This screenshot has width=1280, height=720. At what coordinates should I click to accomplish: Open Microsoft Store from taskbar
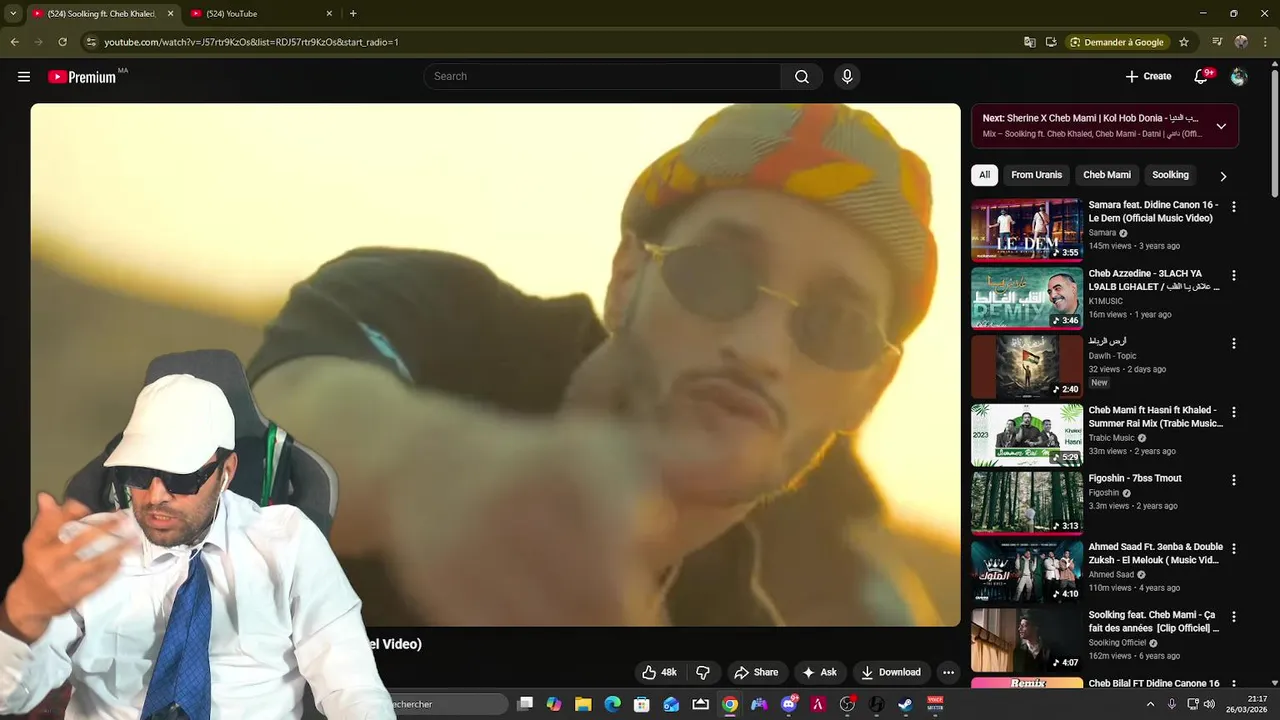pos(642,704)
